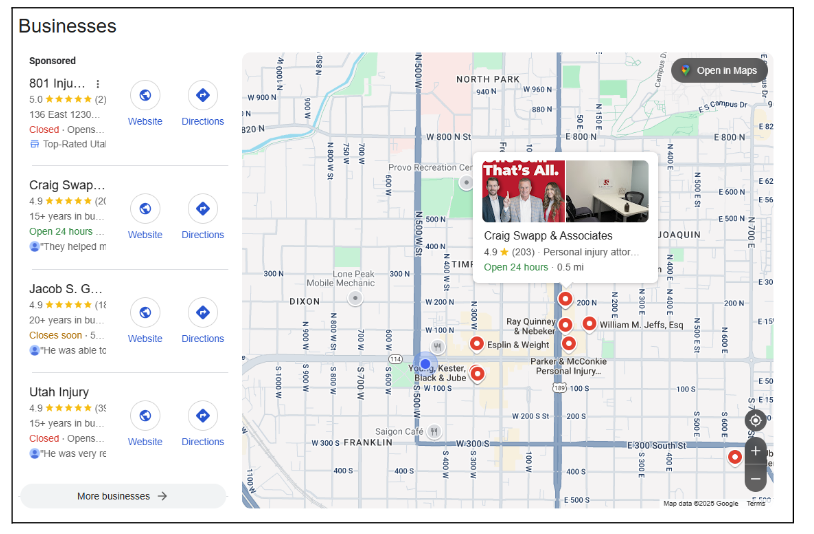Viewport: 814px width, 534px height.
Task: Select the Ray Quinney & Nebeker map pin
Action: [565, 325]
